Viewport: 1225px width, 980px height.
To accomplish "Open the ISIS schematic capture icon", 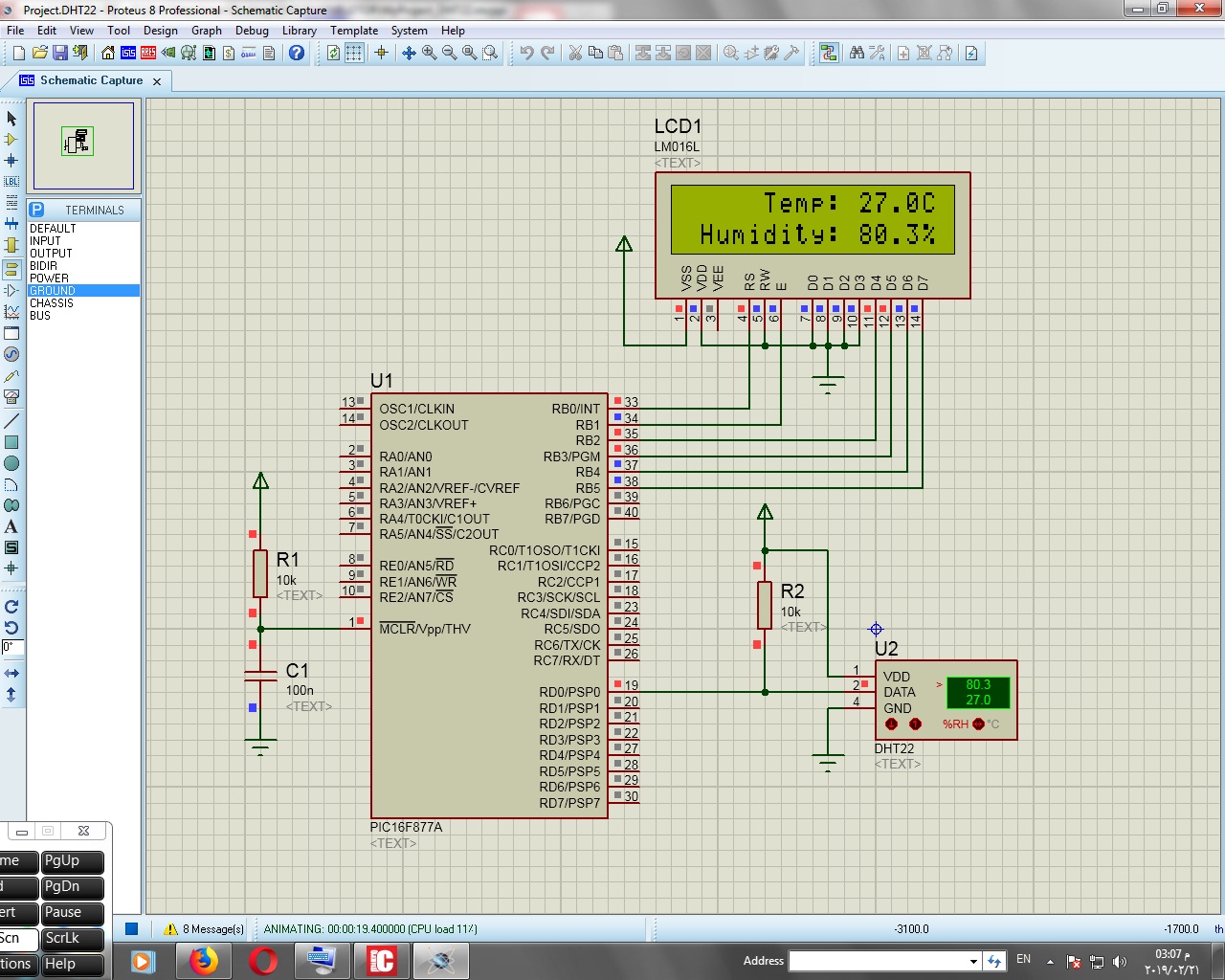I will click(128, 53).
